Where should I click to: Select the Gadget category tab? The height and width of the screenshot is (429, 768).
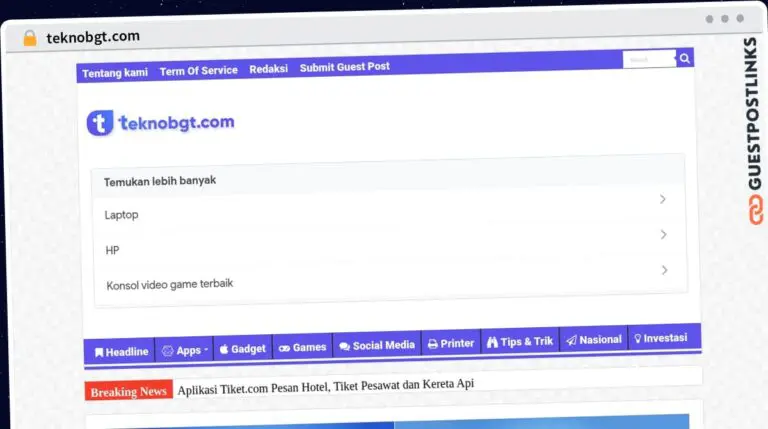point(243,349)
